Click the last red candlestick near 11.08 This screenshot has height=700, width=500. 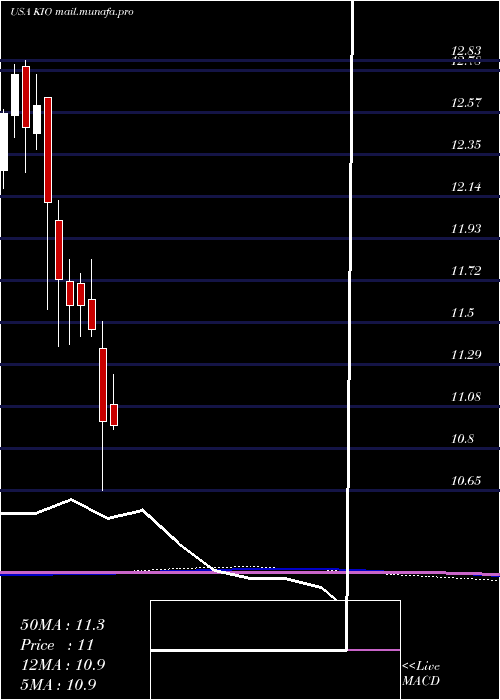(114, 415)
